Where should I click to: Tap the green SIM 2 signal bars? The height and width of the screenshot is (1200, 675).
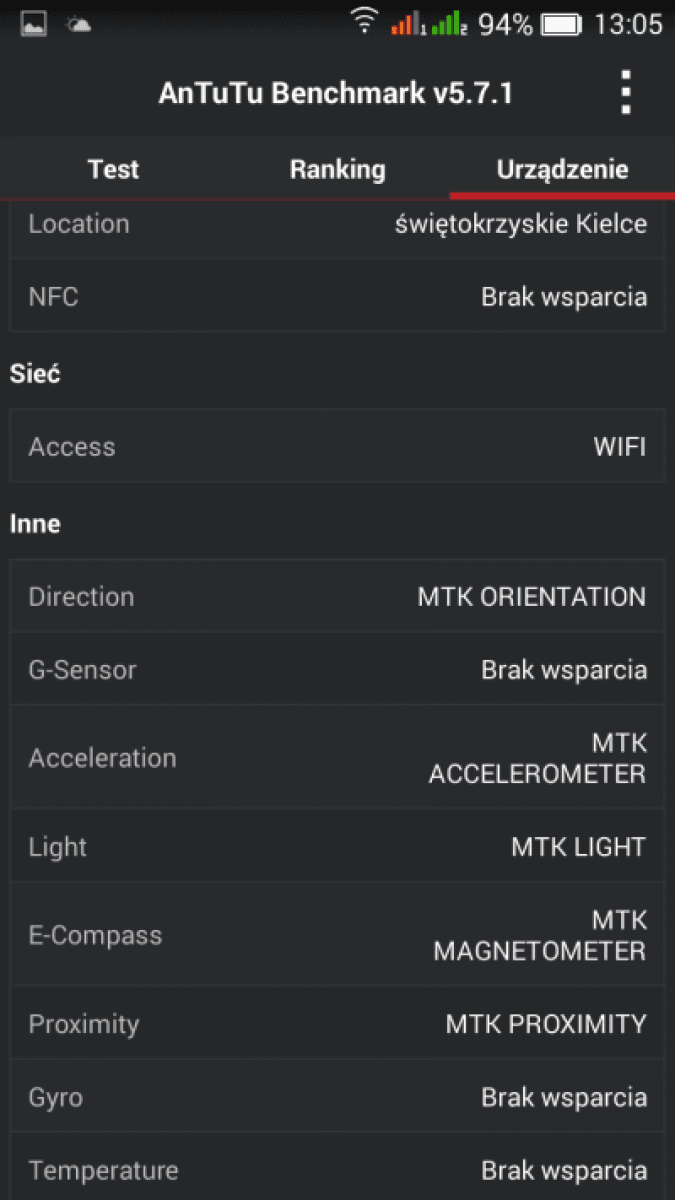pyautogui.click(x=450, y=24)
